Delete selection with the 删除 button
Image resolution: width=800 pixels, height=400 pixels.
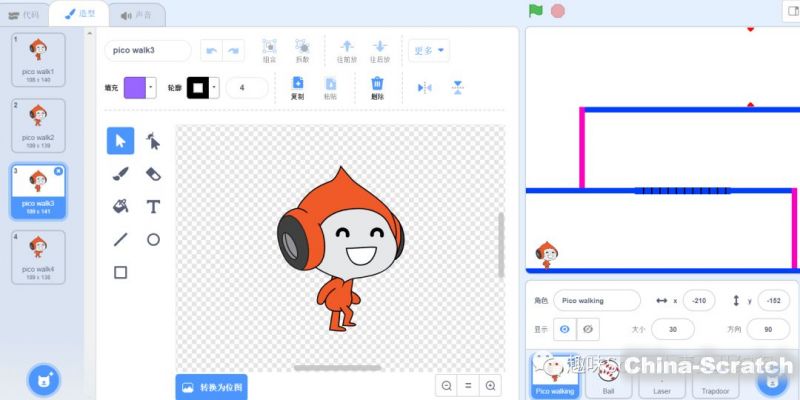(x=377, y=88)
